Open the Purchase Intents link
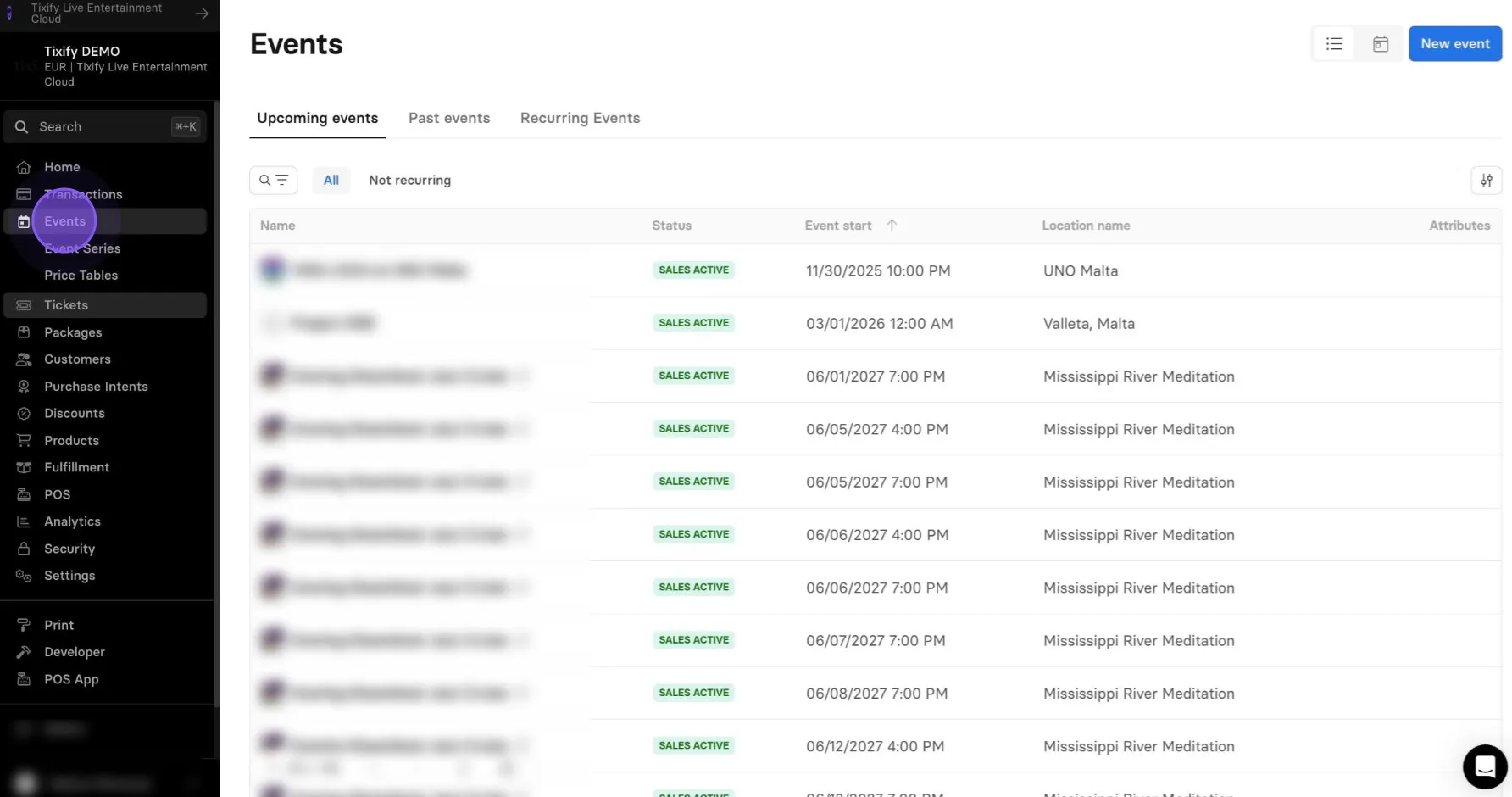1512x797 pixels. [x=96, y=387]
